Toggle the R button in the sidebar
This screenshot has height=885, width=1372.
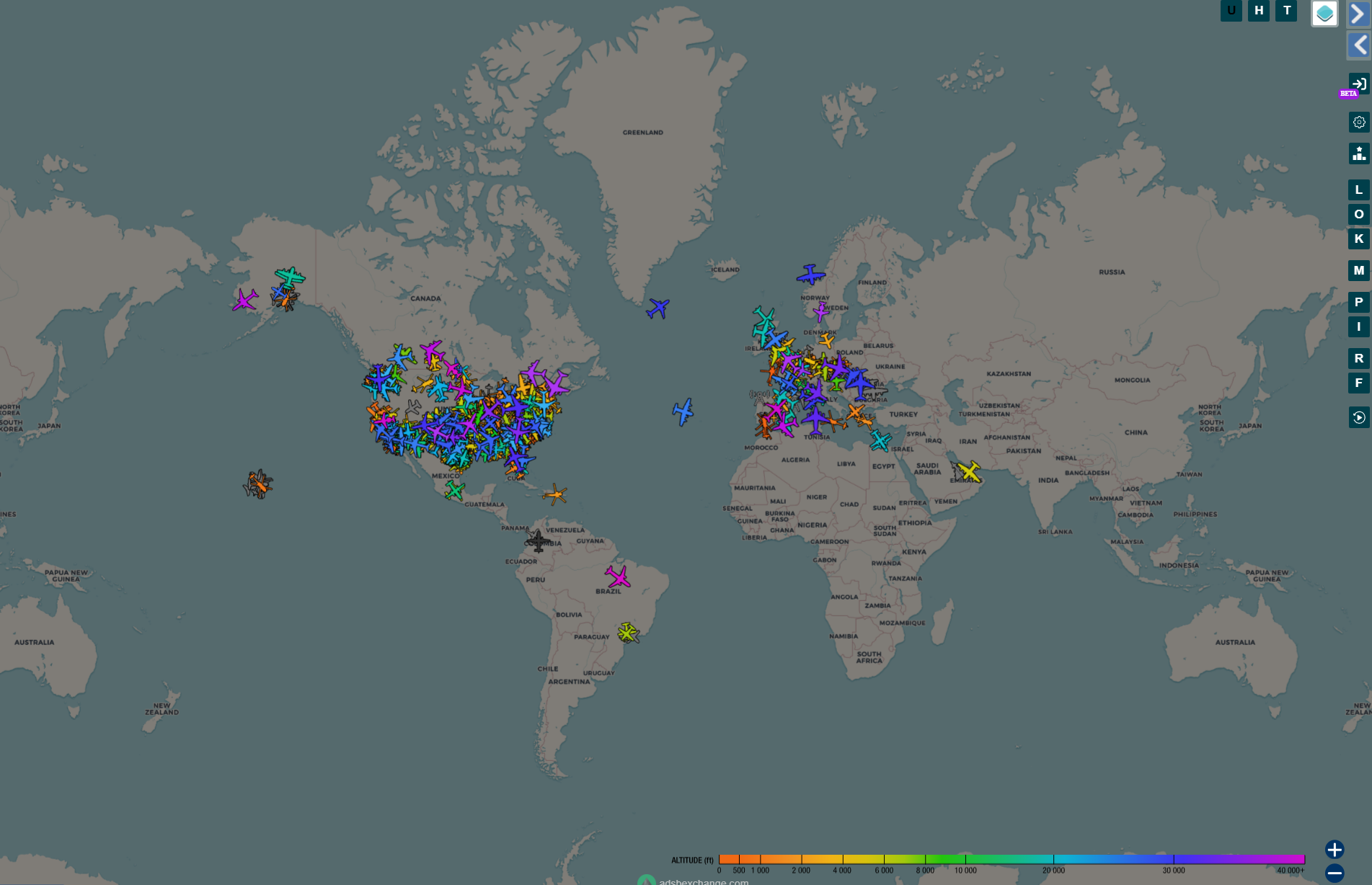pos(1359,359)
